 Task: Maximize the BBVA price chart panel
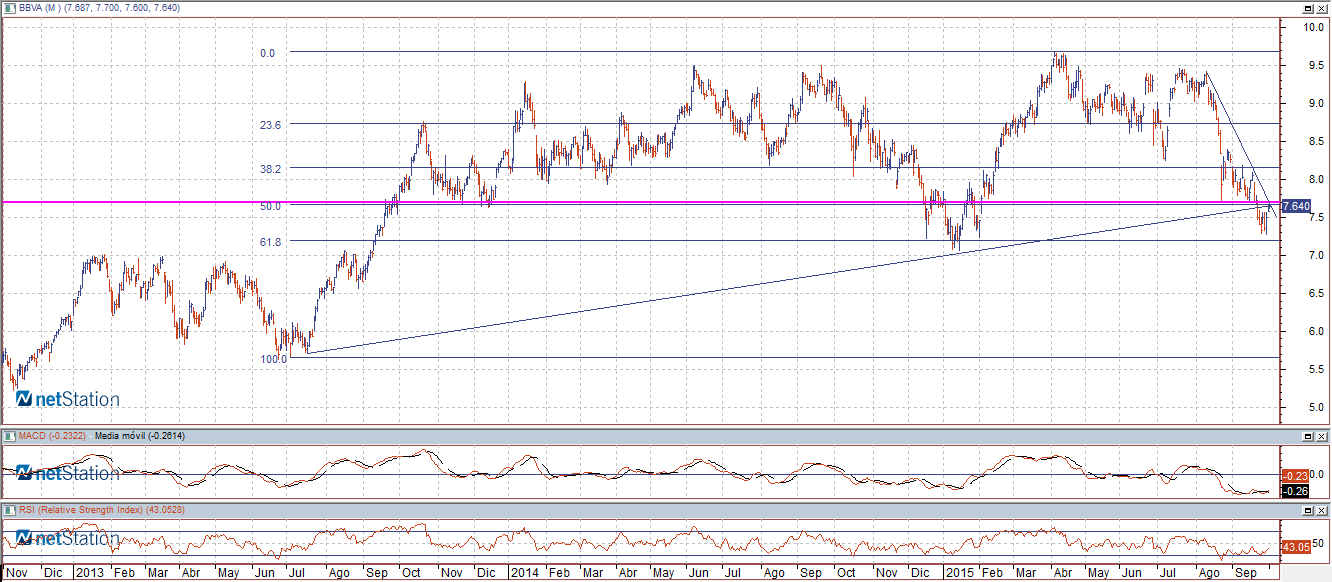click(1307, 8)
